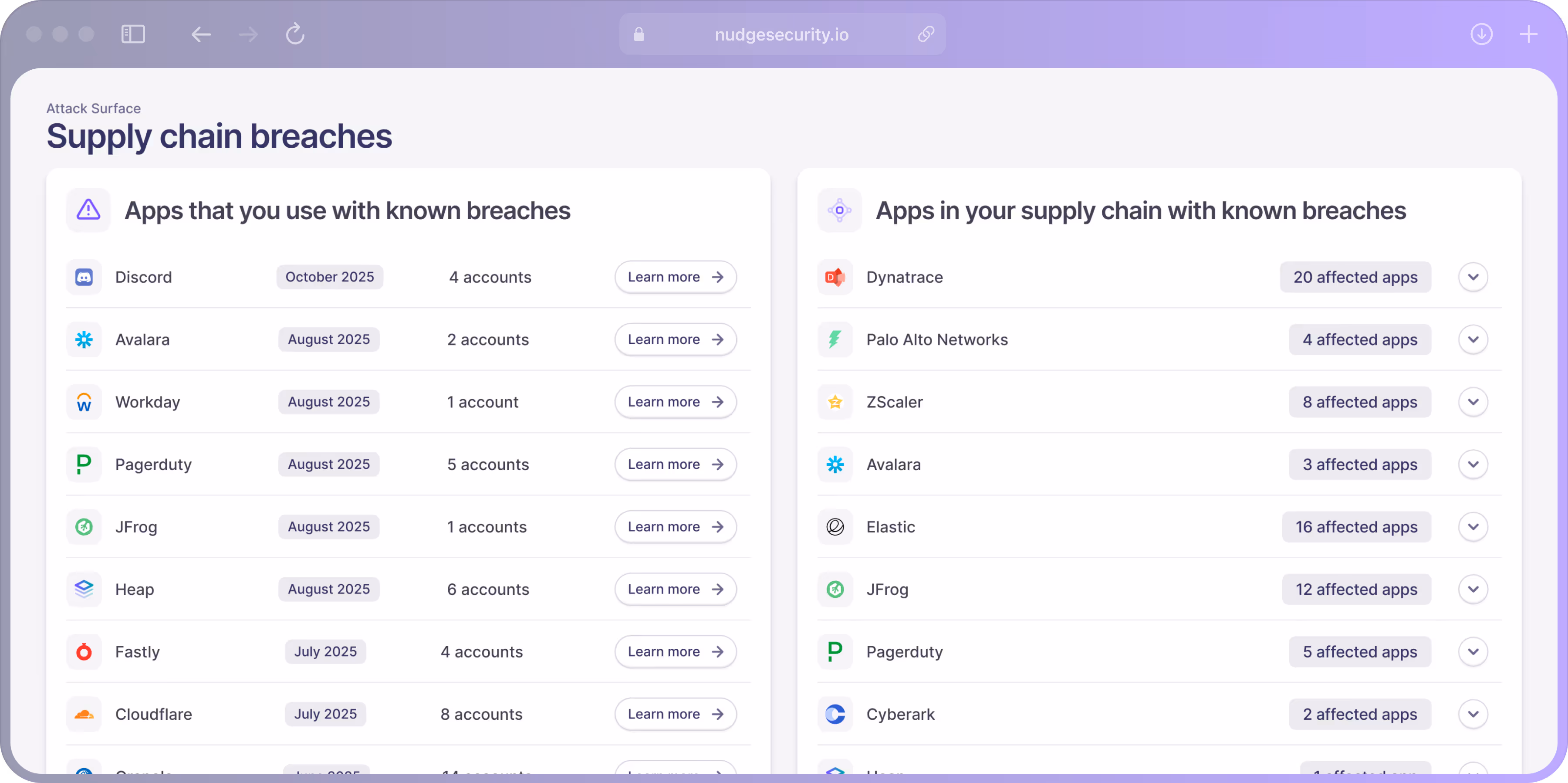The width and height of the screenshot is (1568, 783).
Task: Expand the Palo Alto Networks row chevron
Action: 1473,340
